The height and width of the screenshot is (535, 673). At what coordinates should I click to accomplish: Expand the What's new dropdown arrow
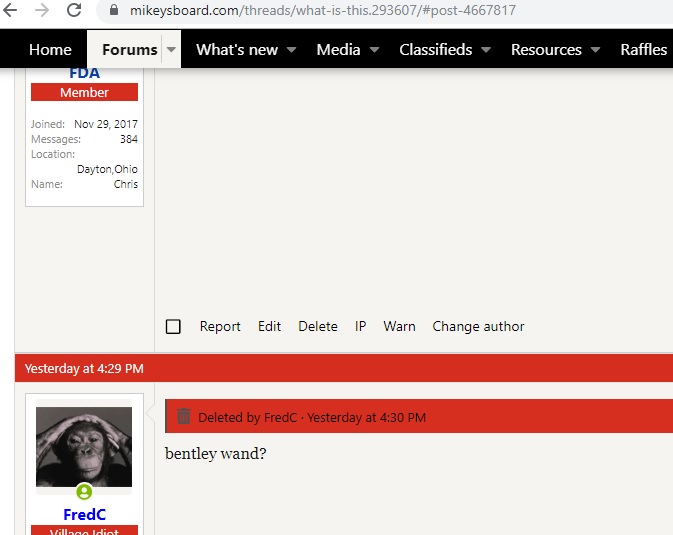click(x=292, y=50)
